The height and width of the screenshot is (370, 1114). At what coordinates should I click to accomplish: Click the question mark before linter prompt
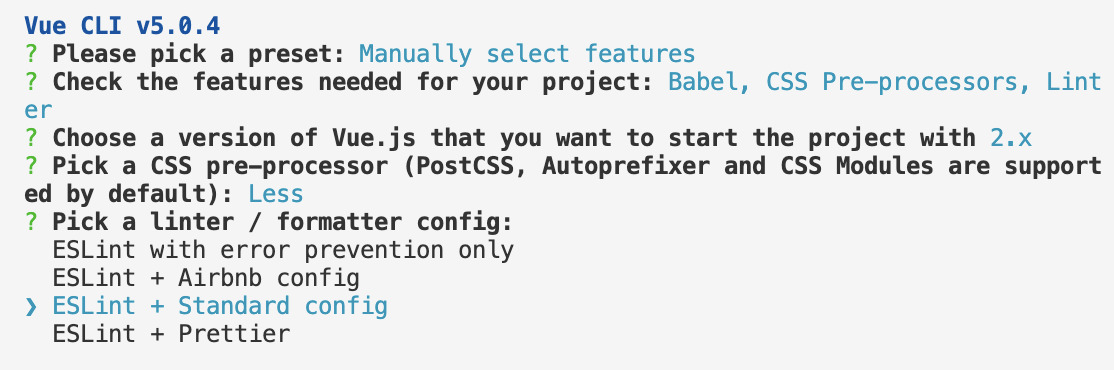pos(31,222)
